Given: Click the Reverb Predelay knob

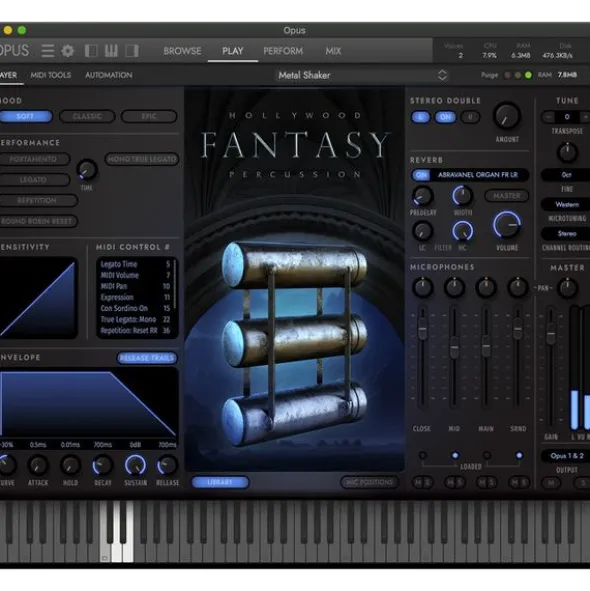Looking at the screenshot, I should (423, 196).
